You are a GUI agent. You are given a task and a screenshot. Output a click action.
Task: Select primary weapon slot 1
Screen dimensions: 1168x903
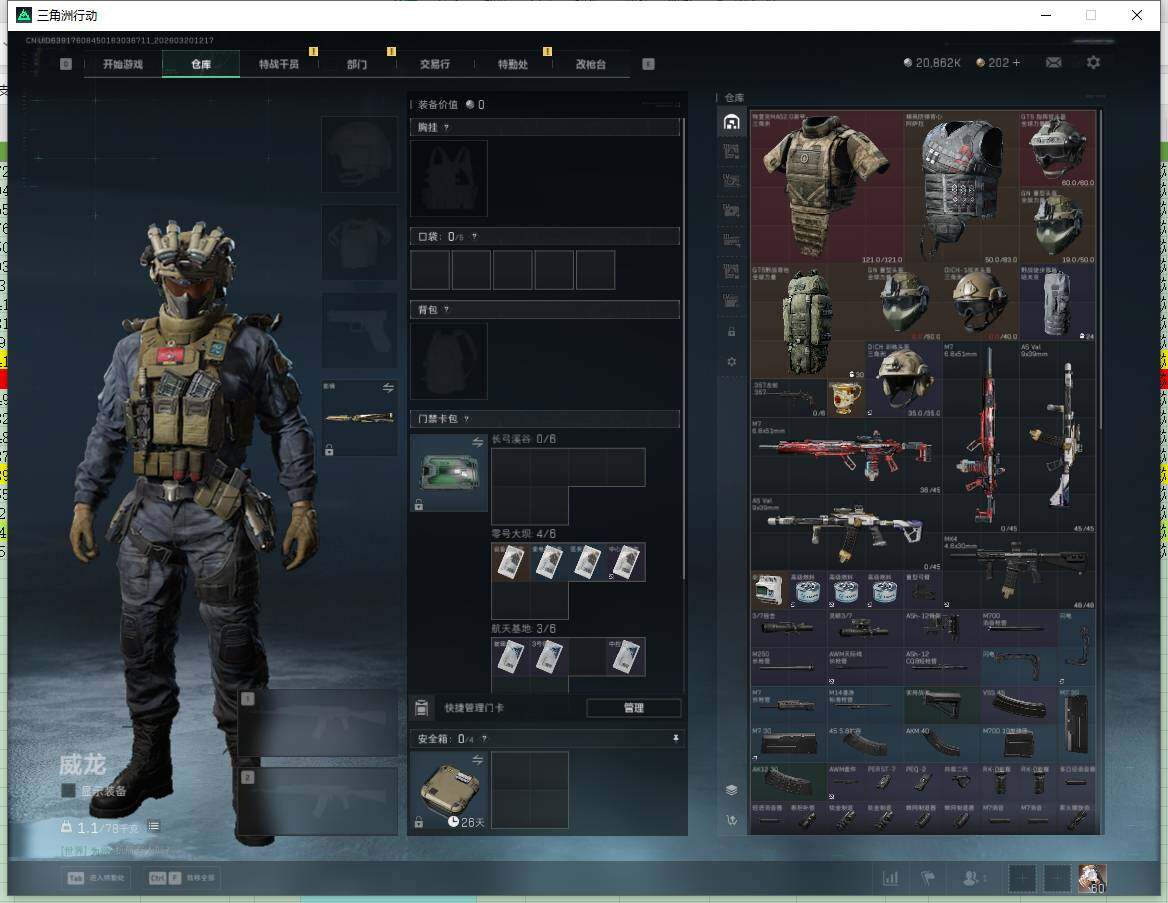317,723
